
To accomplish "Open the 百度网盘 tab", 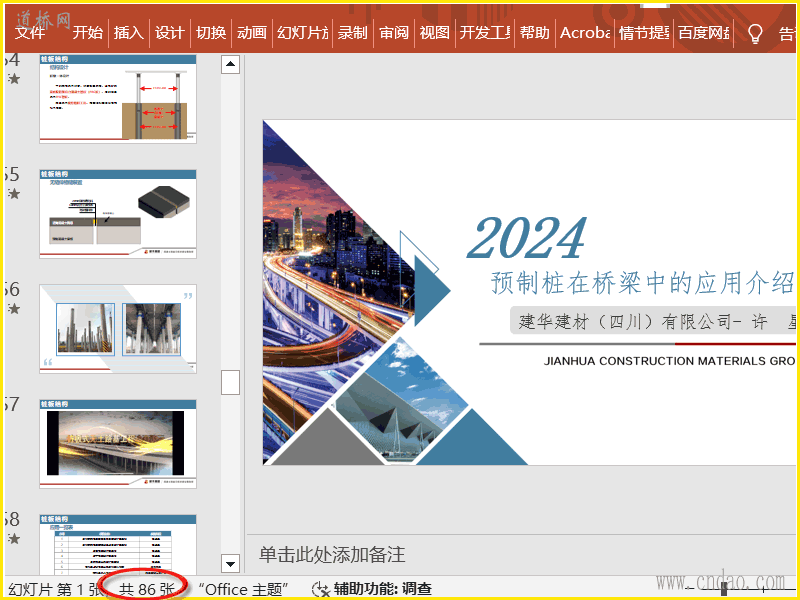I will [704, 33].
